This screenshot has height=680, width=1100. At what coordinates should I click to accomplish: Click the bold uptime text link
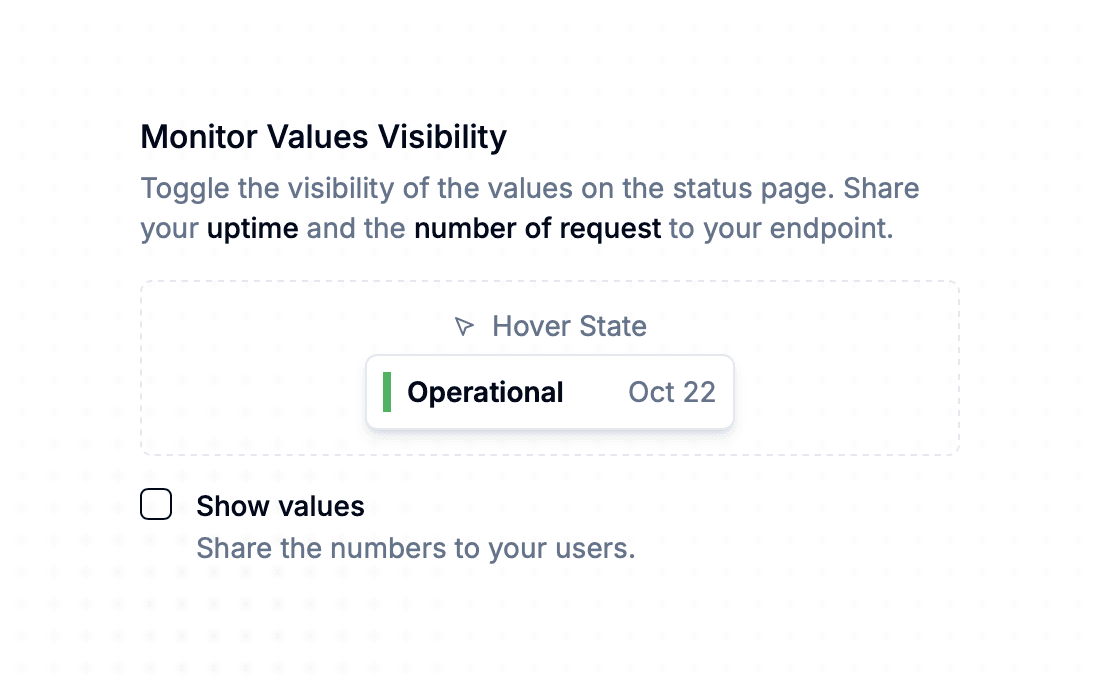coord(251,228)
